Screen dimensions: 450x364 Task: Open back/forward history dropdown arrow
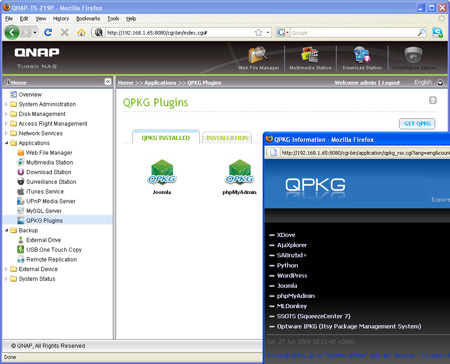[35, 32]
